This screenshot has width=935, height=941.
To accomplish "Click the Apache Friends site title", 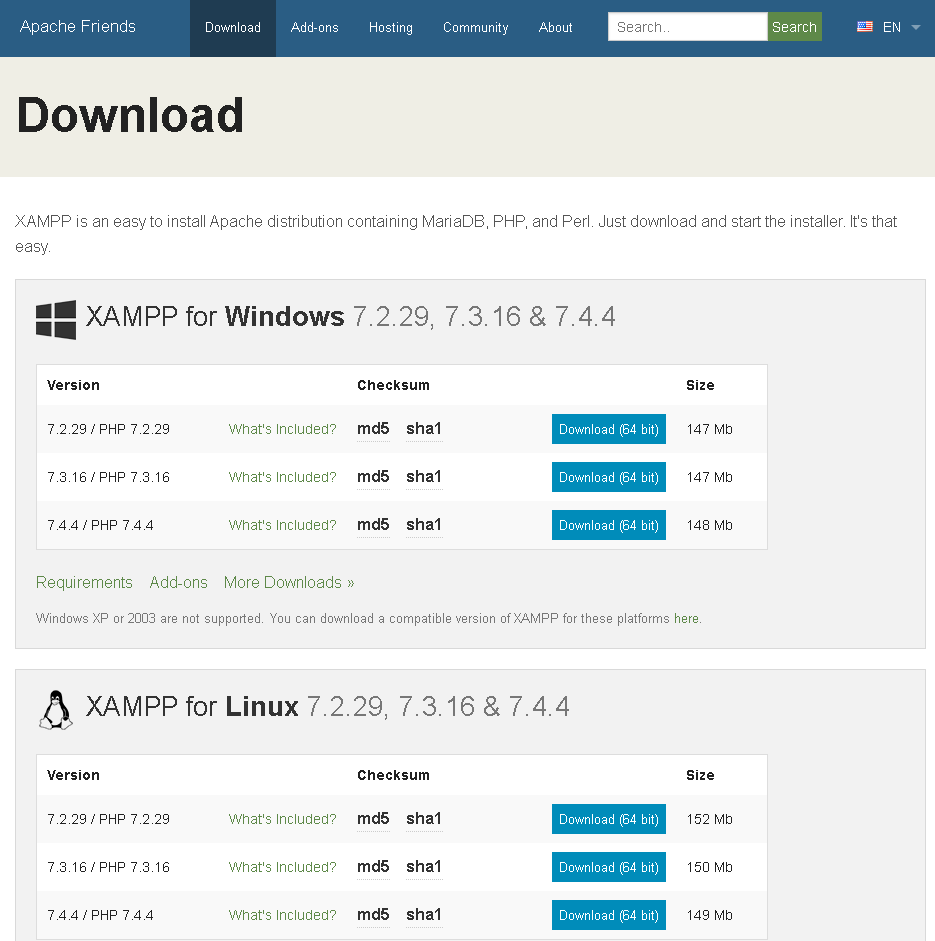I will click(x=77, y=26).
